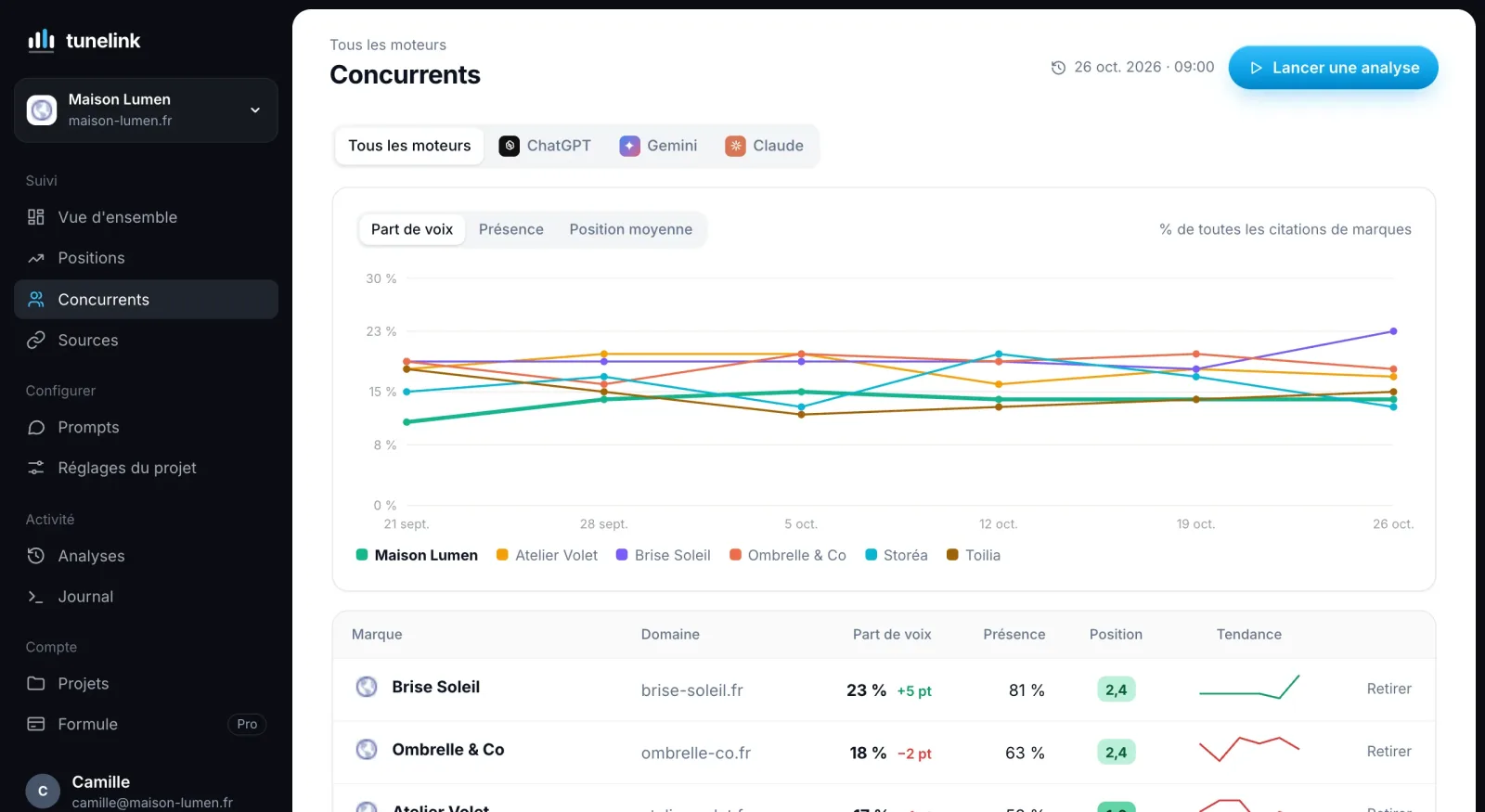The width and height of the screenshot is (1485, 812).
Task: Open the Analyses history icon
Action: pos(36,556)
